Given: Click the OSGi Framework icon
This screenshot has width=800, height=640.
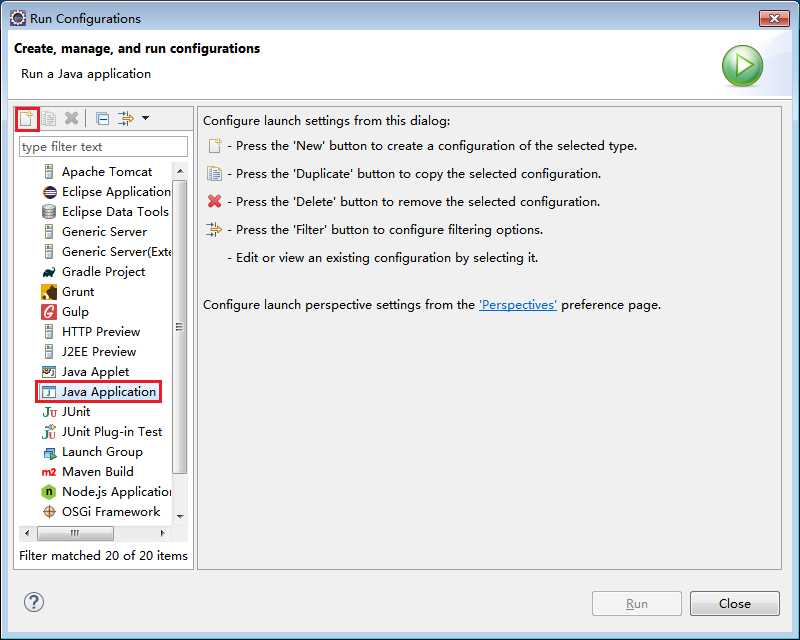Looking at the screenshot, I should click(49, 511).
